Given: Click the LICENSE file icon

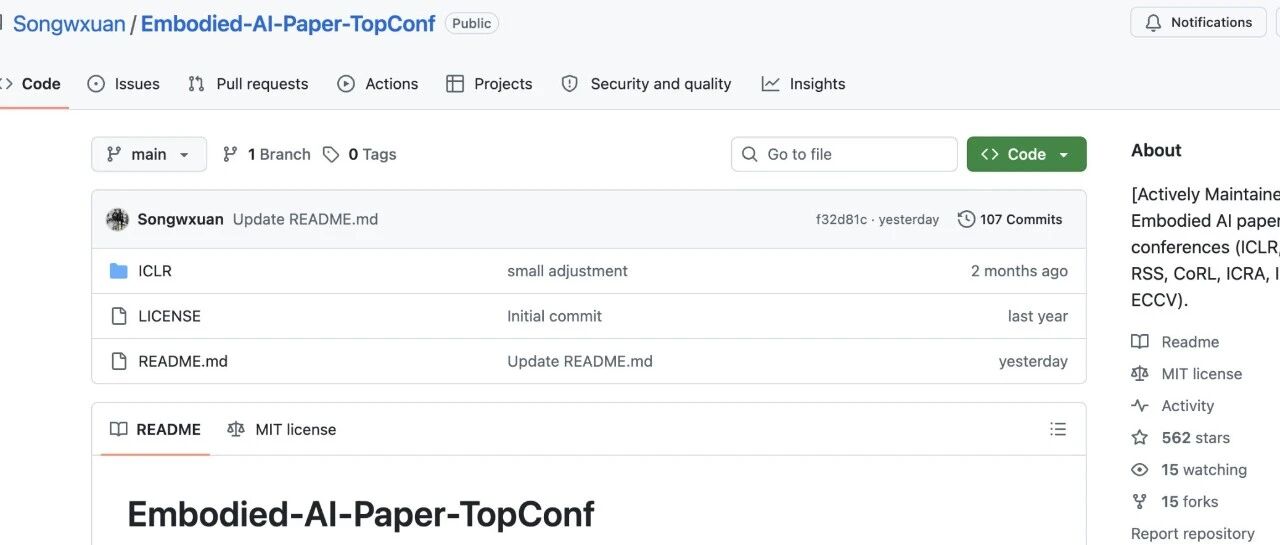Looking at the screenshot, I should coord(118,316).
